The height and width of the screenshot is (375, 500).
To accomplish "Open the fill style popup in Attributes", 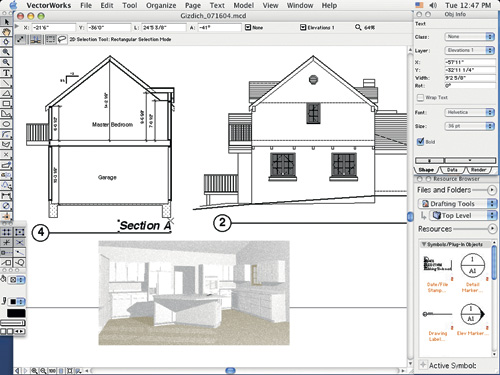I will coord(16,280).
